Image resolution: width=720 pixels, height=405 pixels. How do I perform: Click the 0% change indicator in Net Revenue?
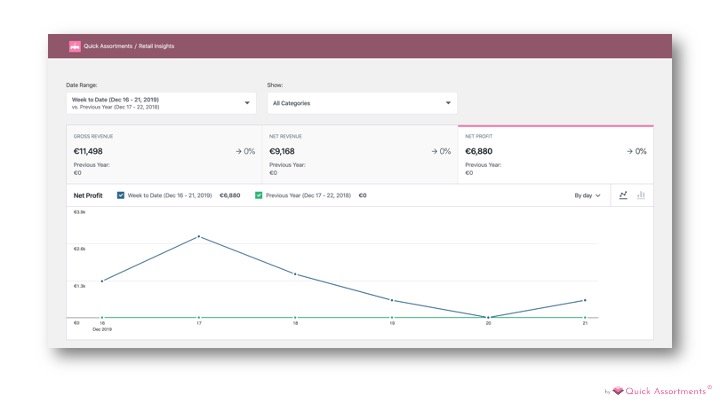pyautogui.click(x=441, y=151)
